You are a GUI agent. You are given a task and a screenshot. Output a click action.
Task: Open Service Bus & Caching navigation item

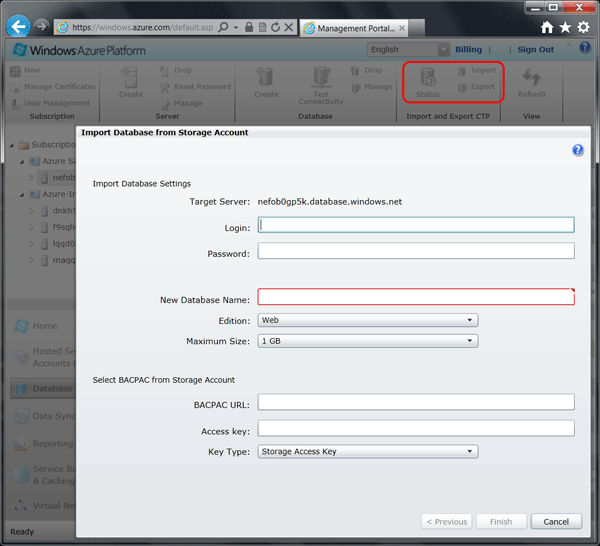(42, 474)
